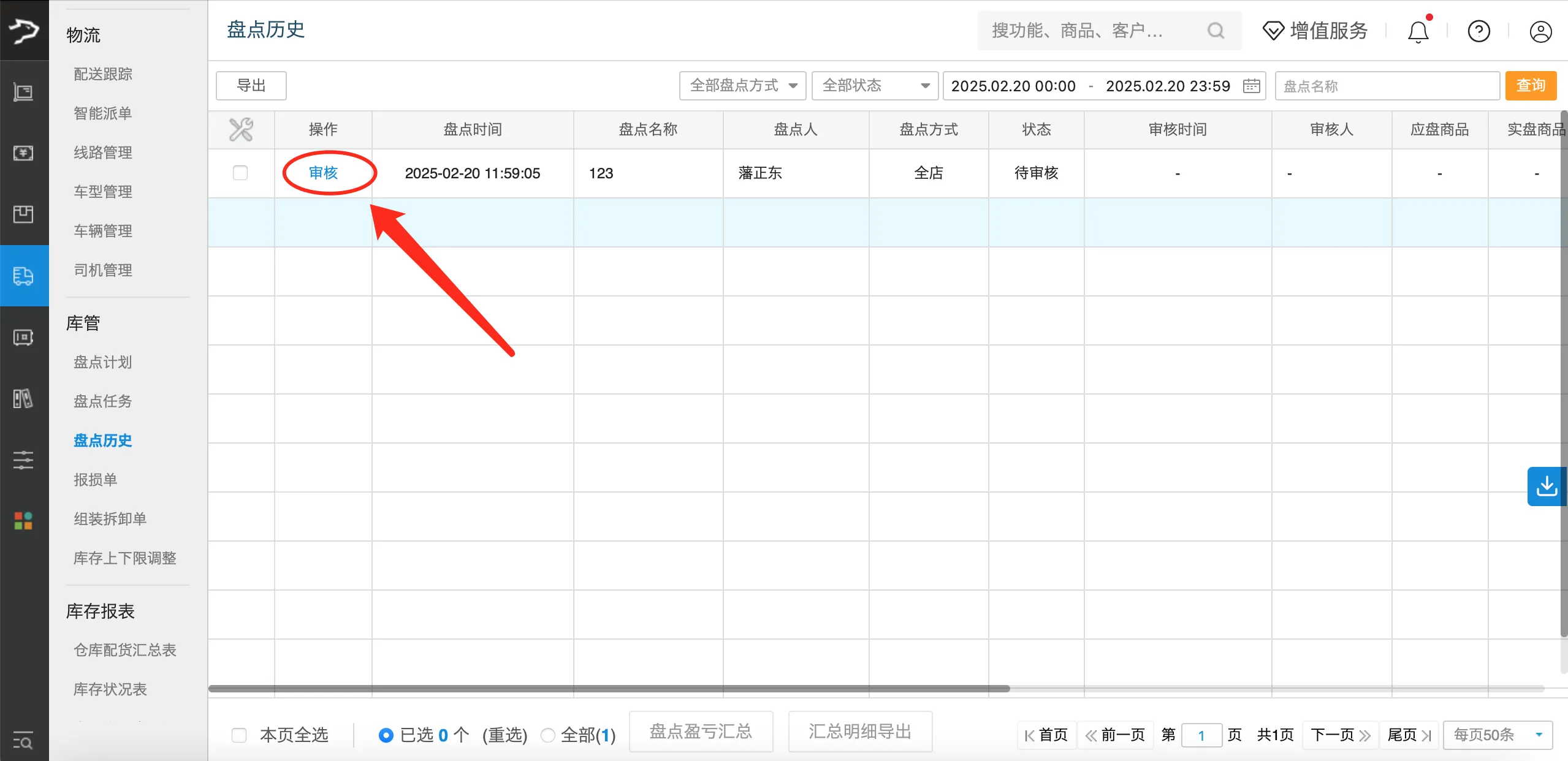
Task: Toggle the 本页全选 select-all checkbox
Action: [238, 734]
